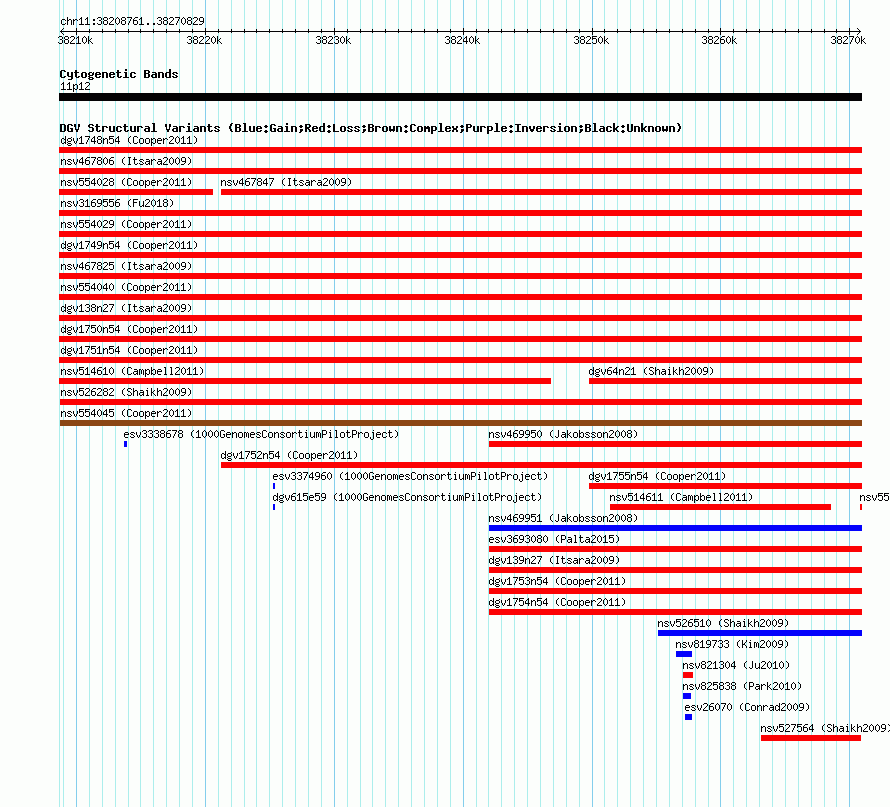The width and height of the screenshot is (890, 807).
Task: Open the dgv1750n54 (Cooper2011) variant label
Action: click(x=129, y=329)
